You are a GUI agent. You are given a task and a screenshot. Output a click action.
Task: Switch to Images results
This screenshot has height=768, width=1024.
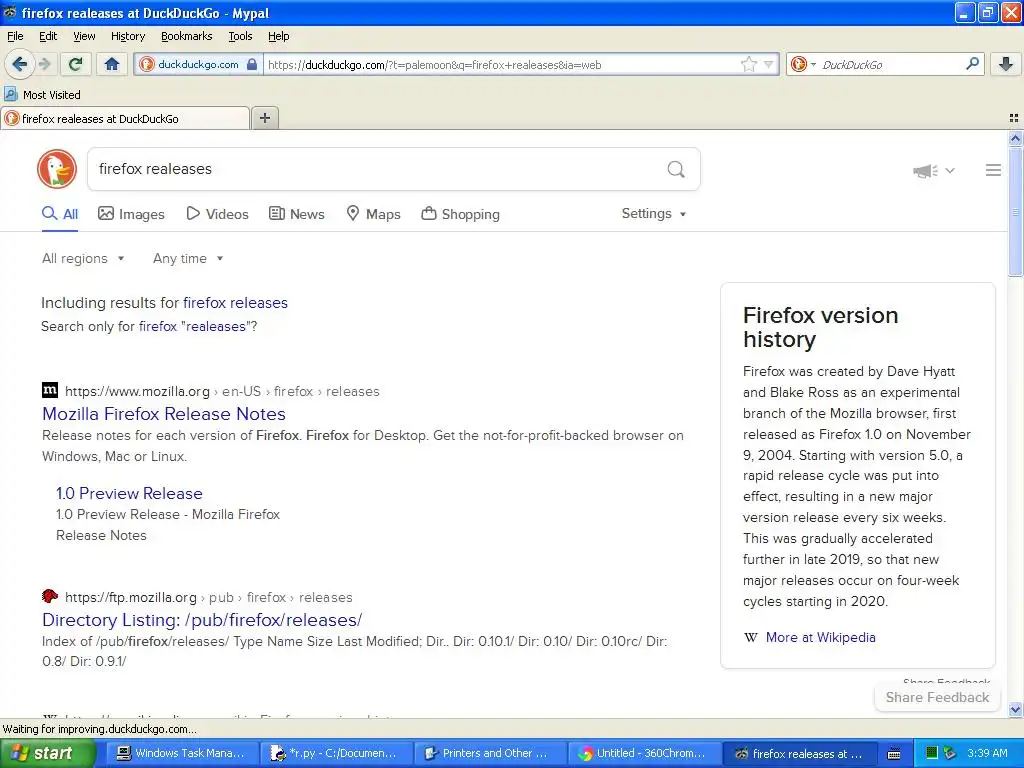coord(131,214)
